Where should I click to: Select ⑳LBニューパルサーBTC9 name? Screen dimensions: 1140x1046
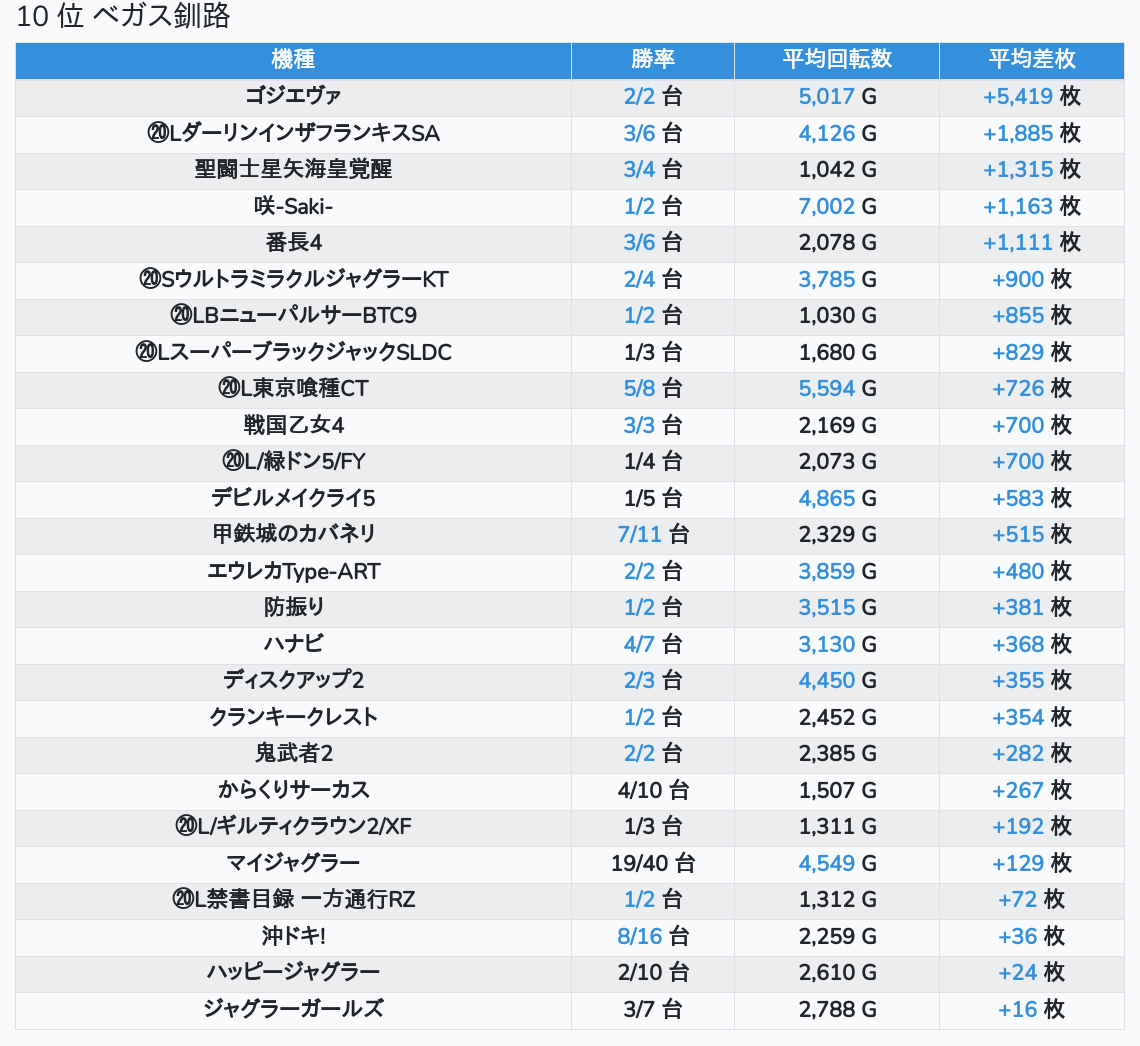[x=293, y=315]
